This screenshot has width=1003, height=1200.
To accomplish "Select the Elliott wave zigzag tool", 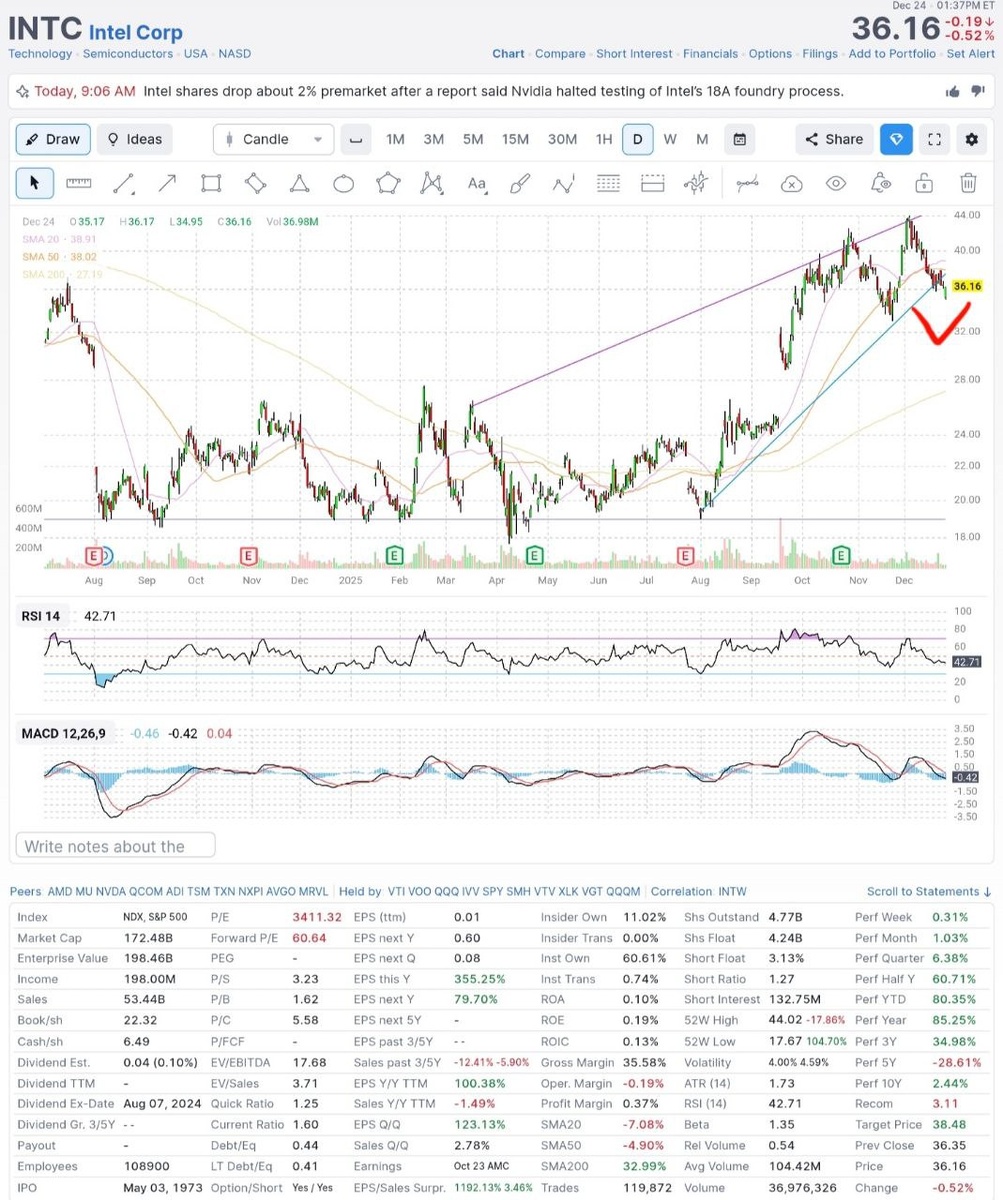I will pos(564,183).
